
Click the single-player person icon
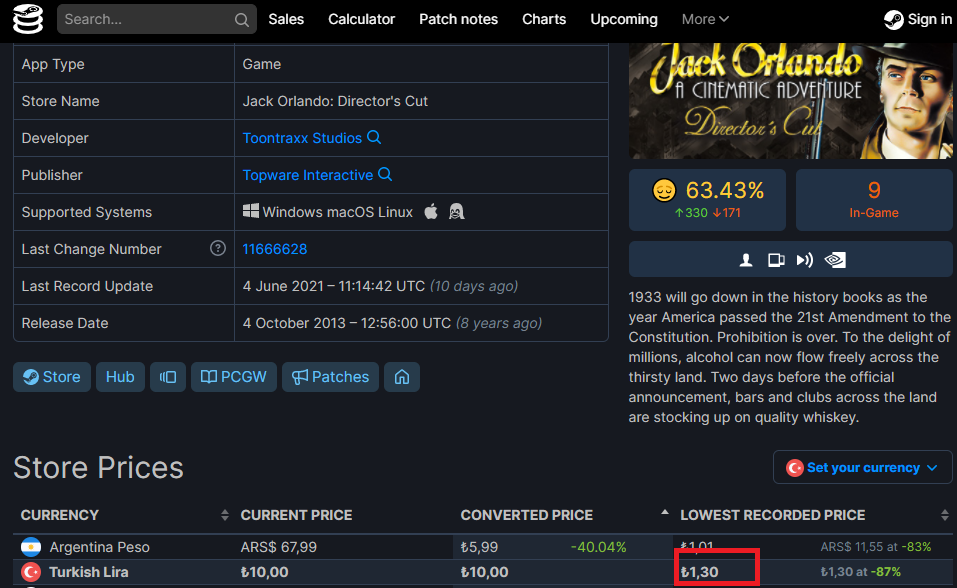(746, 260)
